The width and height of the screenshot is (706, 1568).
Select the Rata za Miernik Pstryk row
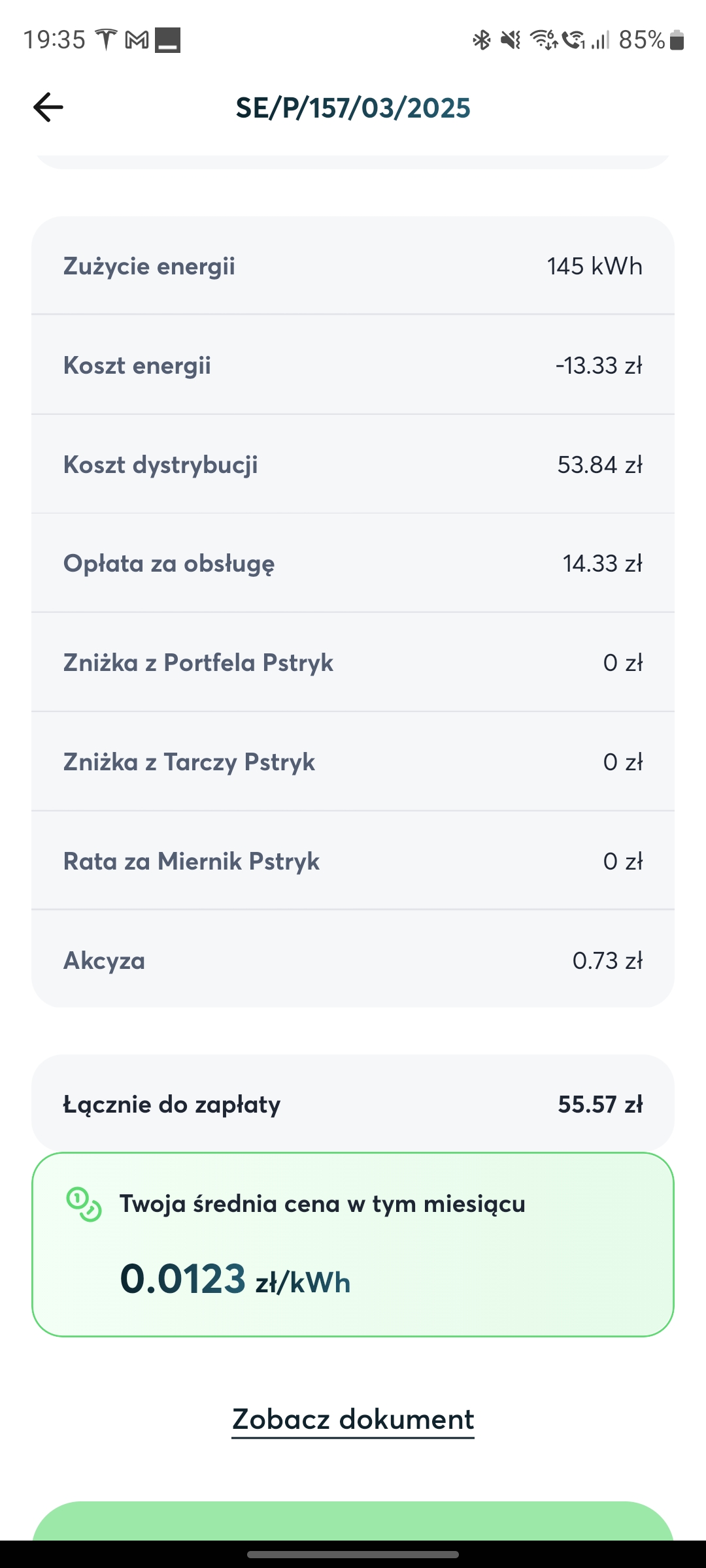(353, 860)
